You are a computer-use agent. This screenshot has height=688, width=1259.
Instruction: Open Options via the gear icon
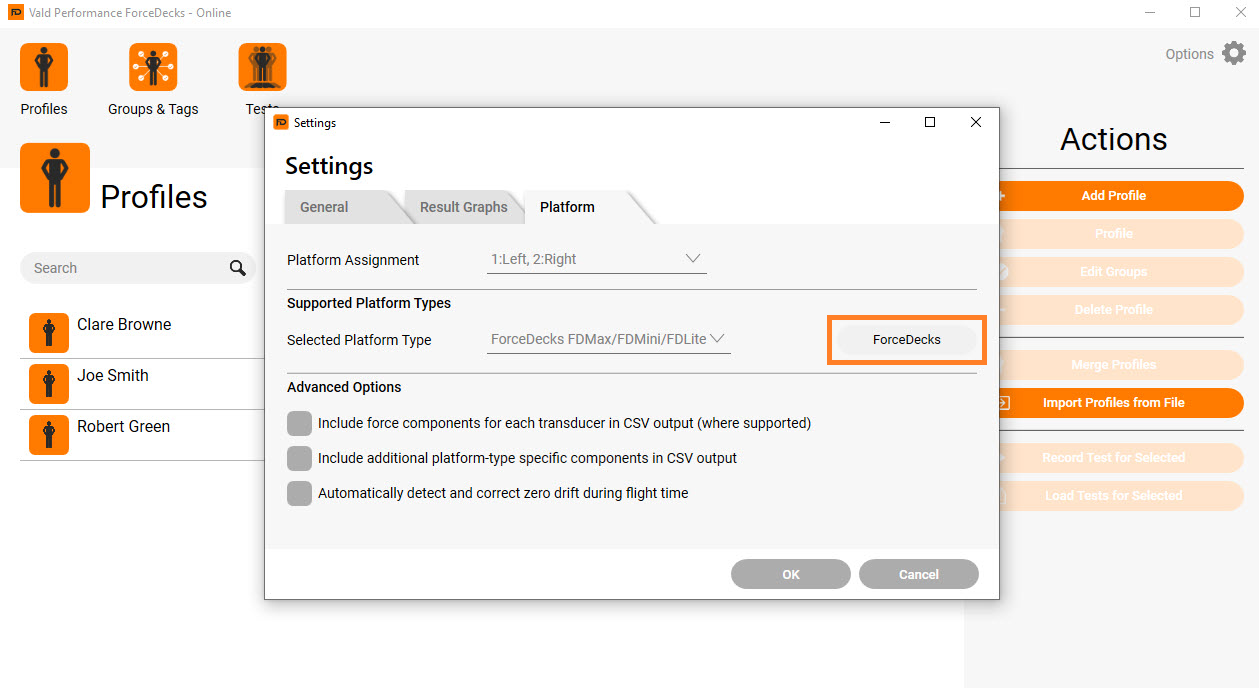[x=1233, y=53]
